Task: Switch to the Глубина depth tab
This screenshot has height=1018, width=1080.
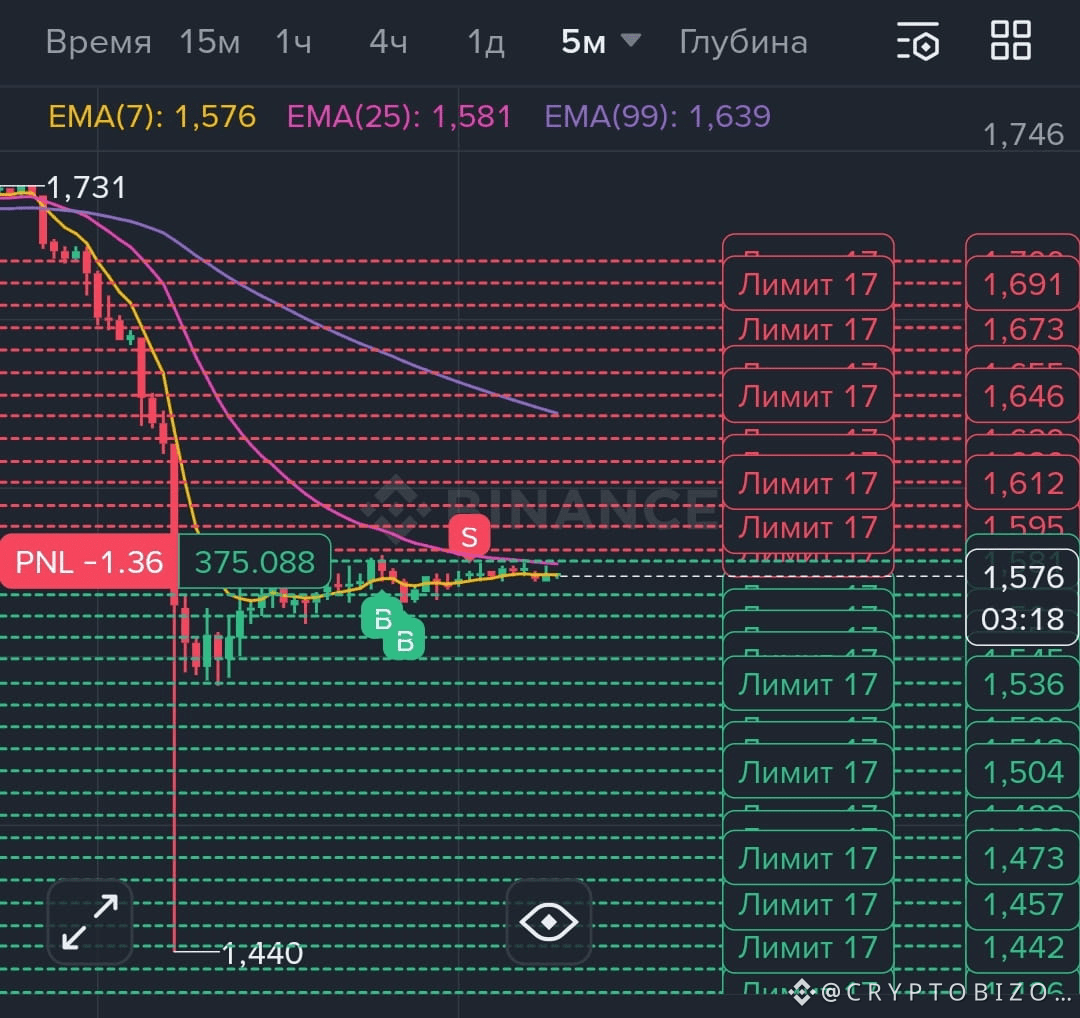Action: point(743,42)
